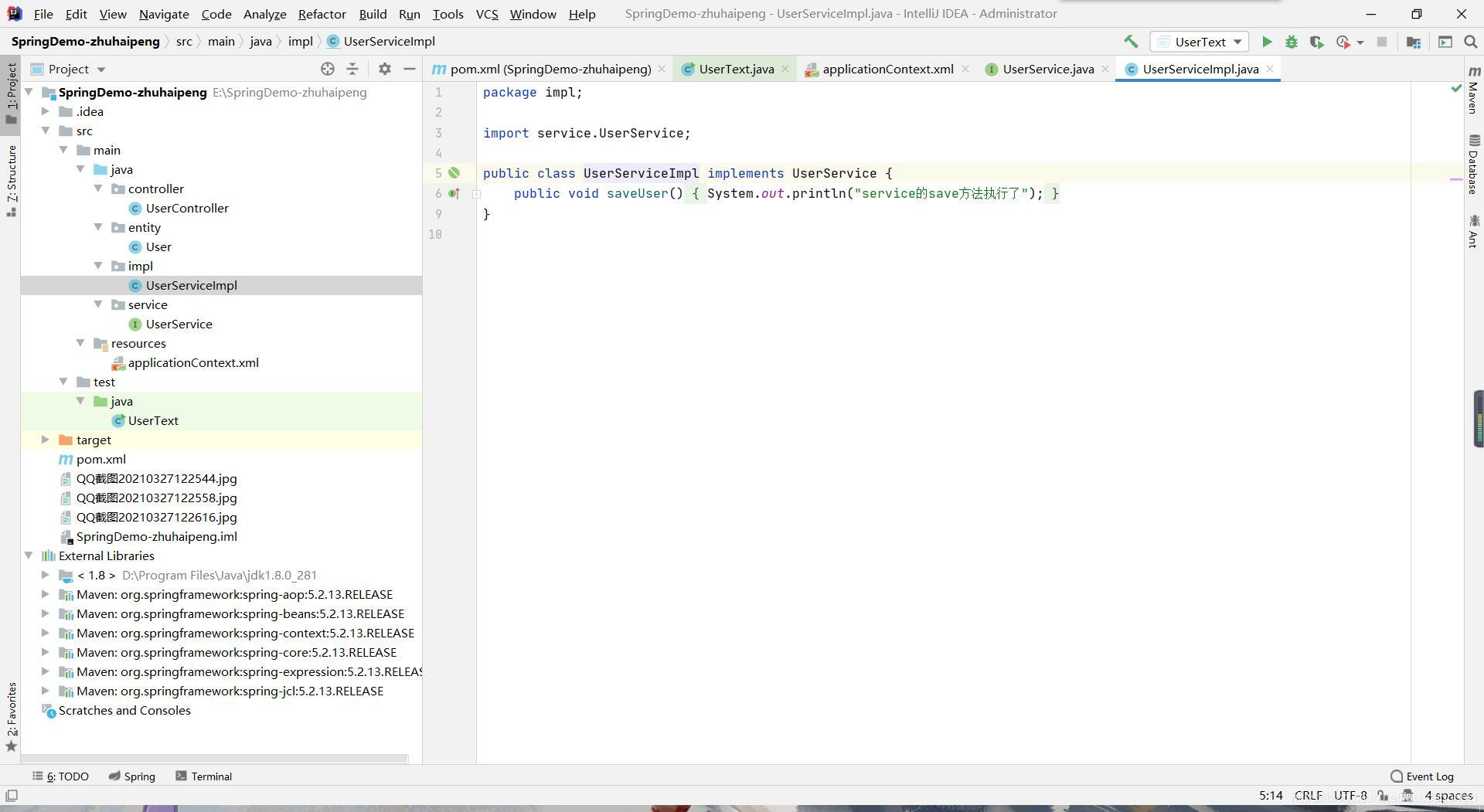Click the implemented-interface gutter icon on line 5
Screen dimensions: 1484x812
(454, 173)
